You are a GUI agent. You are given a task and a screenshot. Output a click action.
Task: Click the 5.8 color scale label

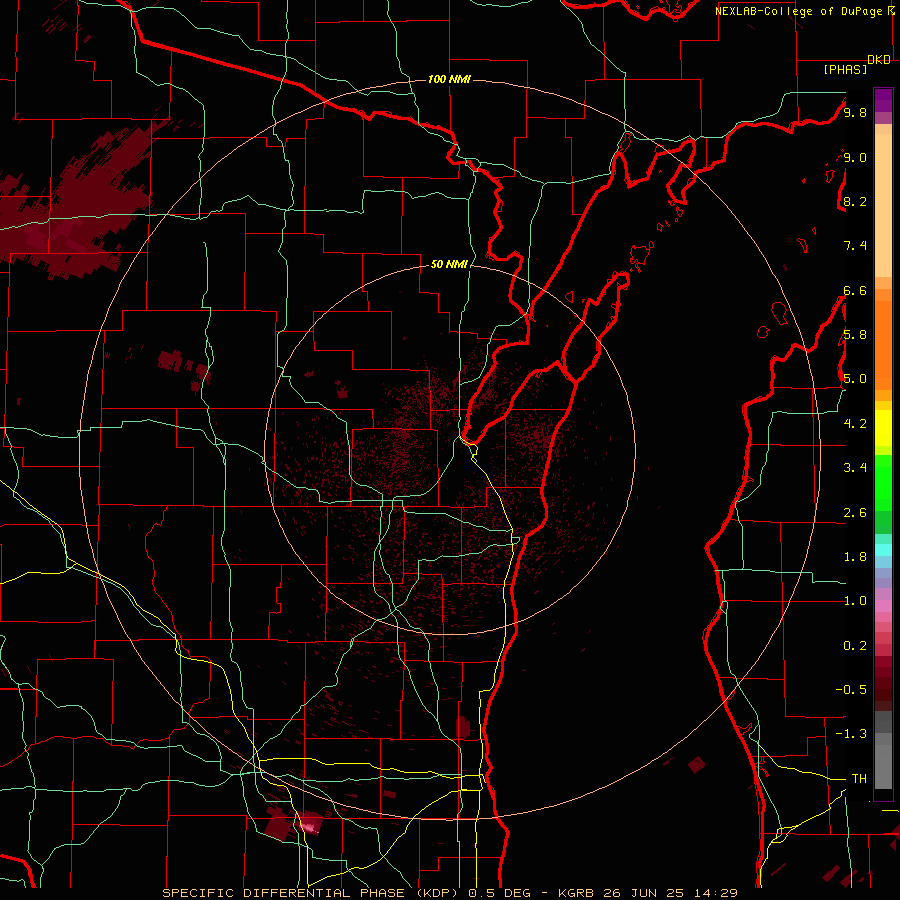855,335
